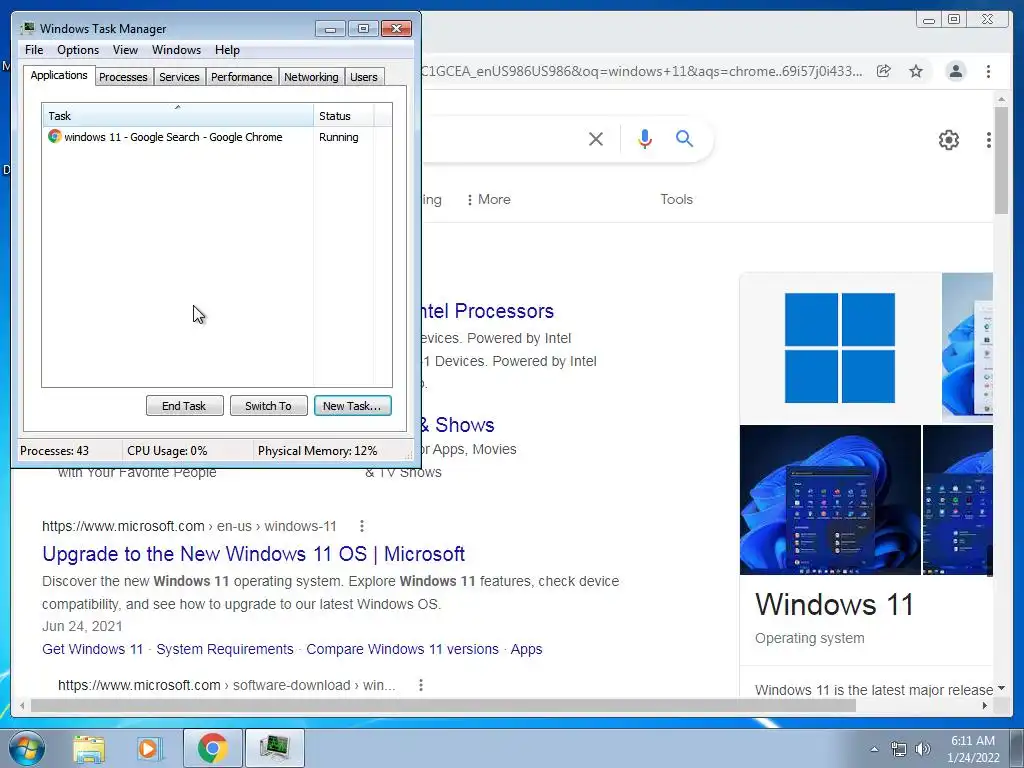1024x768 pixels.
Task: Open the Windows menu in Task Manager
Action: pos(176,50)
